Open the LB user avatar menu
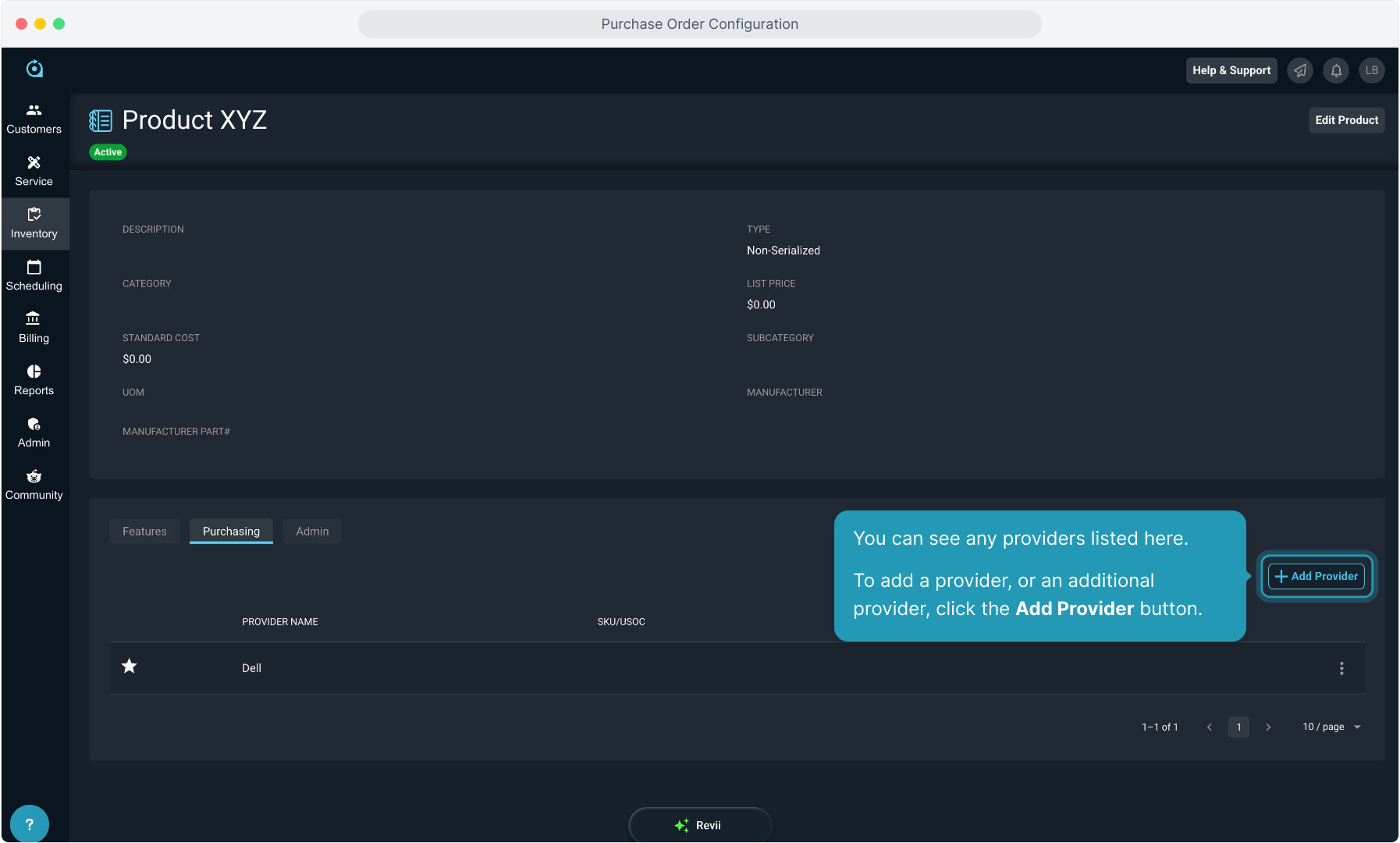This screenshot has height=843, width=1400. tap(1371, 70)
